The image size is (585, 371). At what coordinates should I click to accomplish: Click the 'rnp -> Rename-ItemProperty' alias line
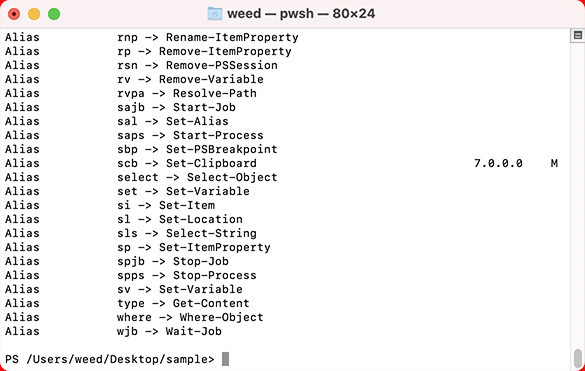click(208, 37)
